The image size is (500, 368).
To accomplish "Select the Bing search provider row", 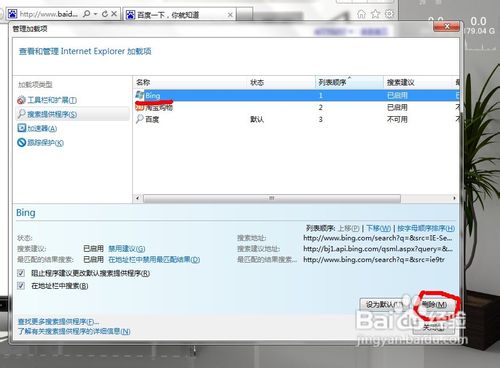I will coord(296,96).
